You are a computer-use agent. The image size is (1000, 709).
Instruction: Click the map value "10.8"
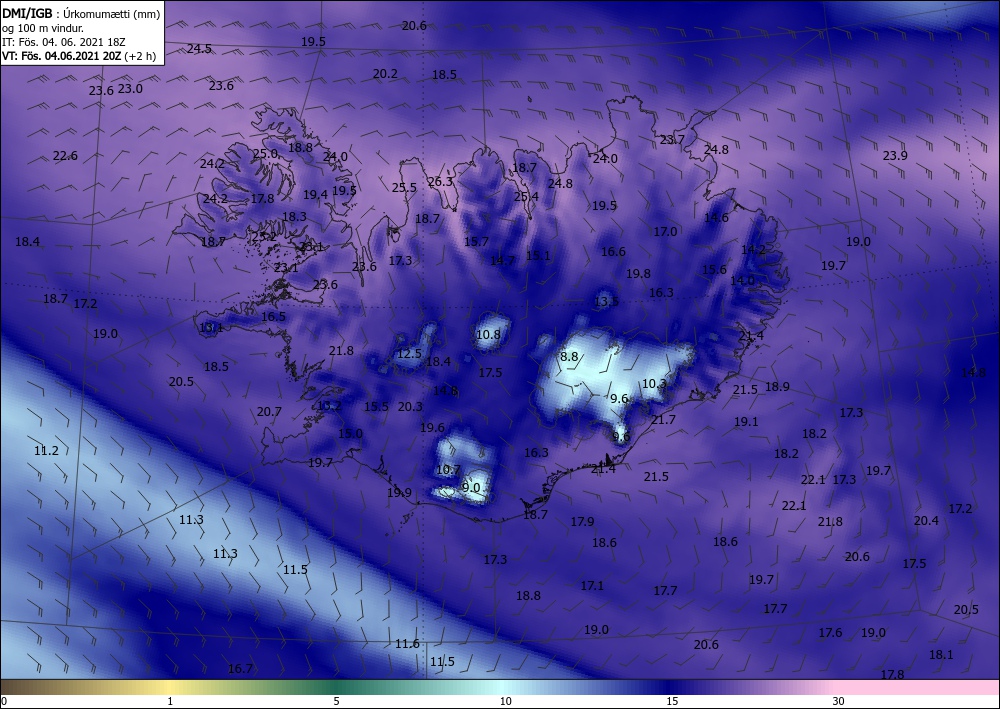489,334
